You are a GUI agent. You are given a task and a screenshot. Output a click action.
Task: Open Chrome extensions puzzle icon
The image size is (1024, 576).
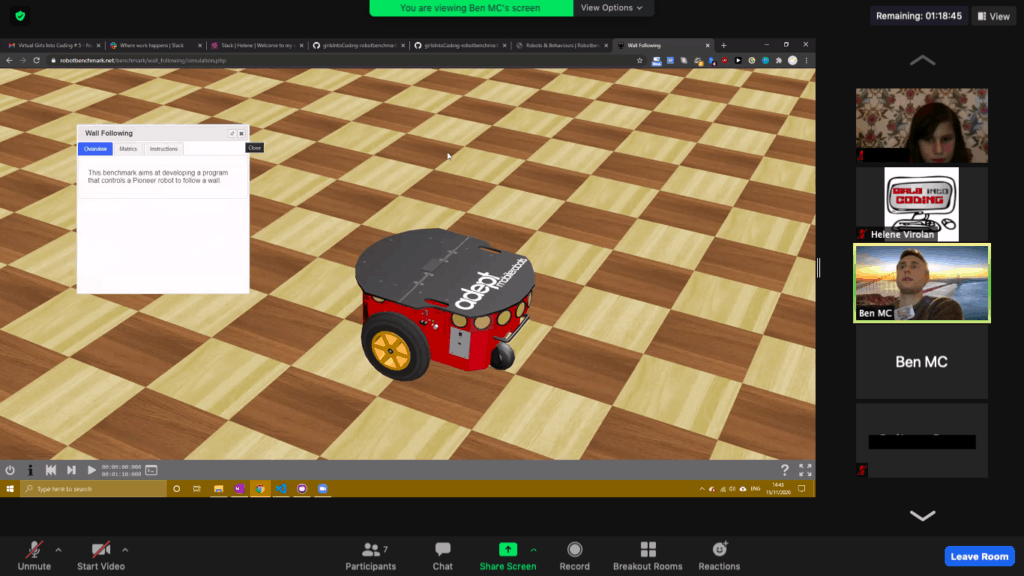[x=779, y=60]
